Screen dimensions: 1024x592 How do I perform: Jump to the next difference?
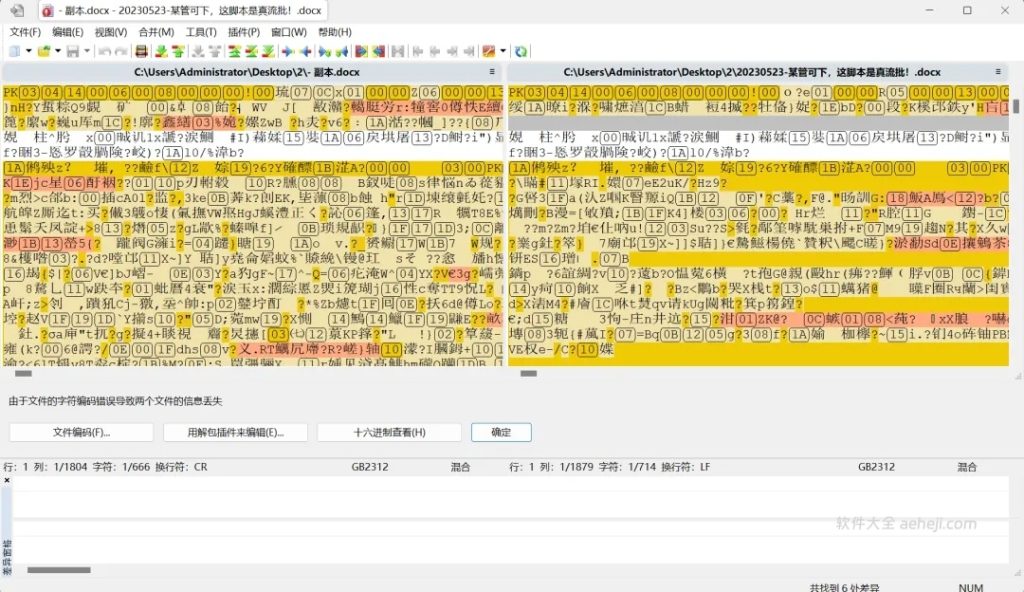point(160,50)
